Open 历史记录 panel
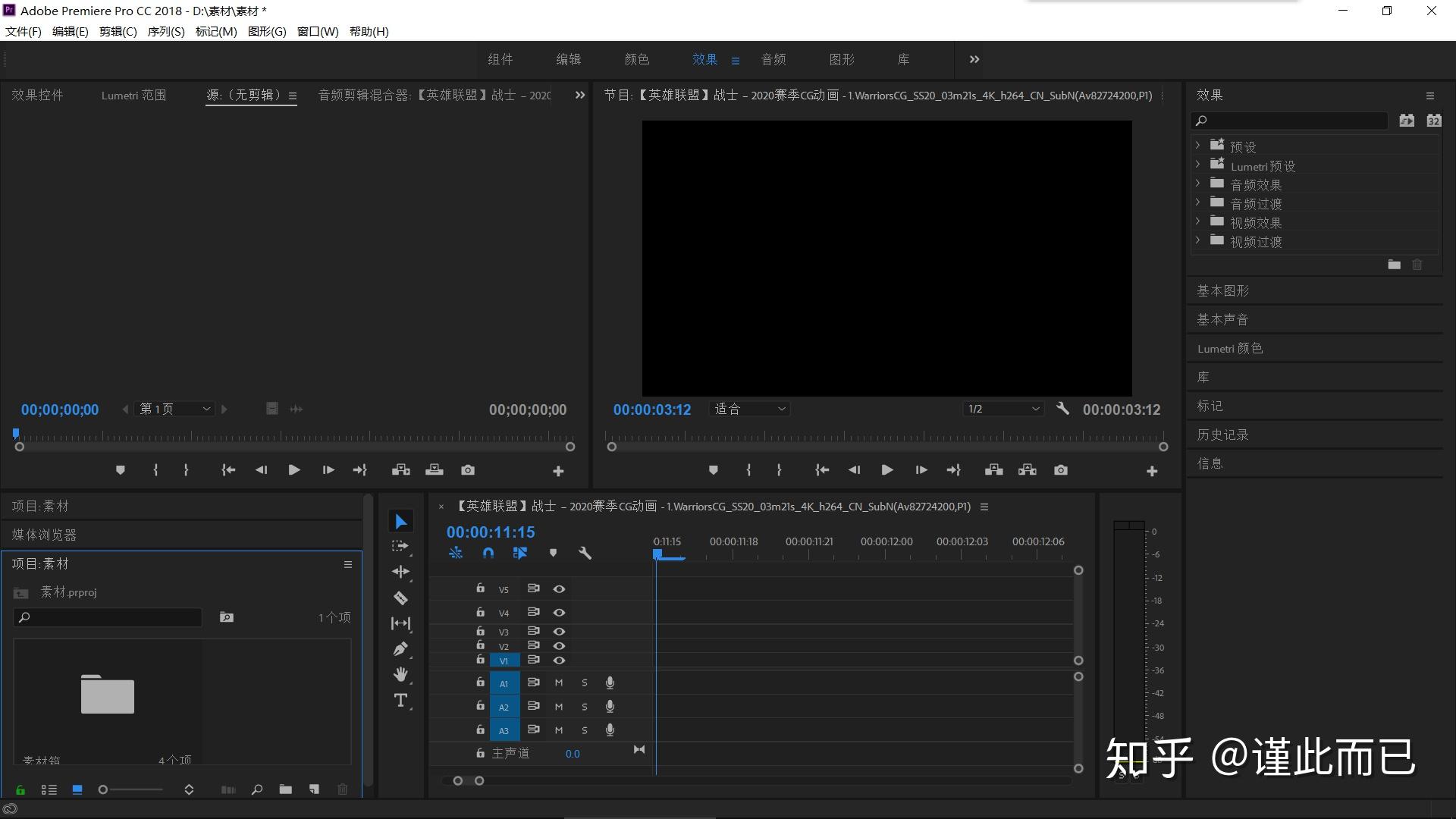The height and width of the screenshot is (819, 1456). tap(1222, 435)
